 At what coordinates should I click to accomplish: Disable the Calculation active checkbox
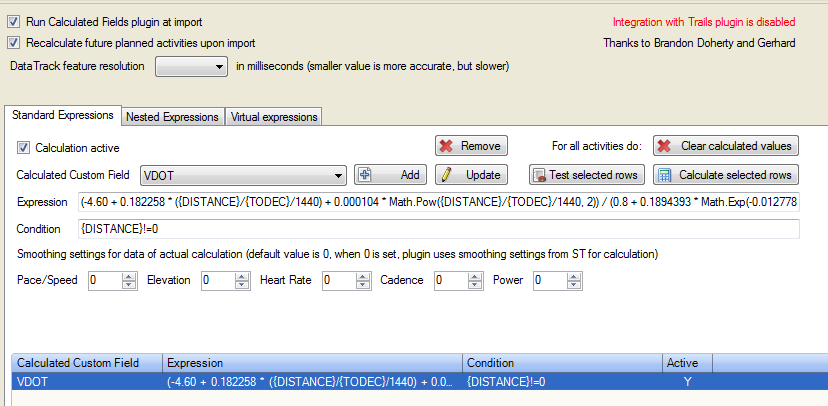[x=24, y=148]
